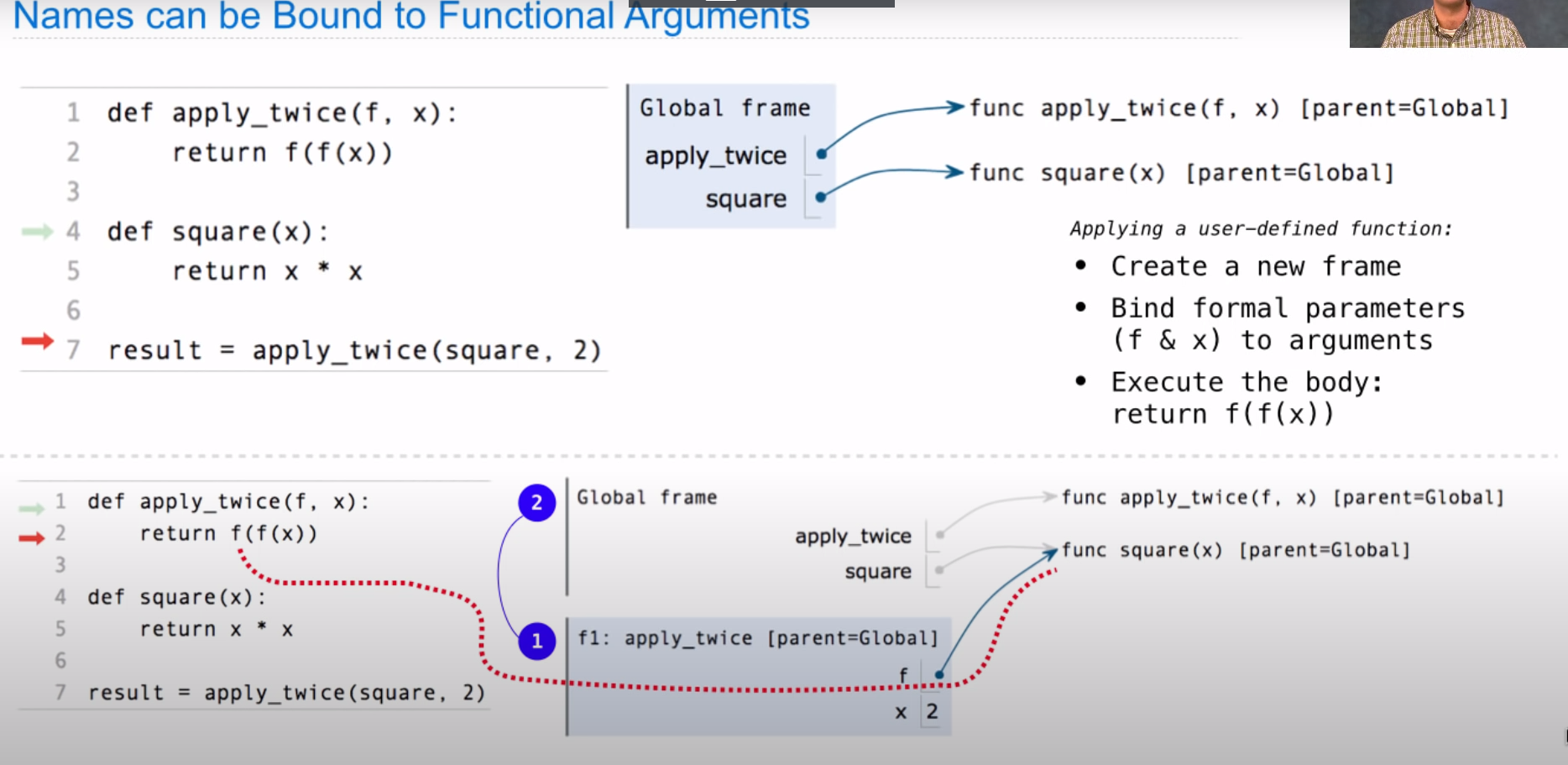This screenshot has height=765, width=1568.
Task: Click the blue circle numbered 2
Action: point(536,503)
